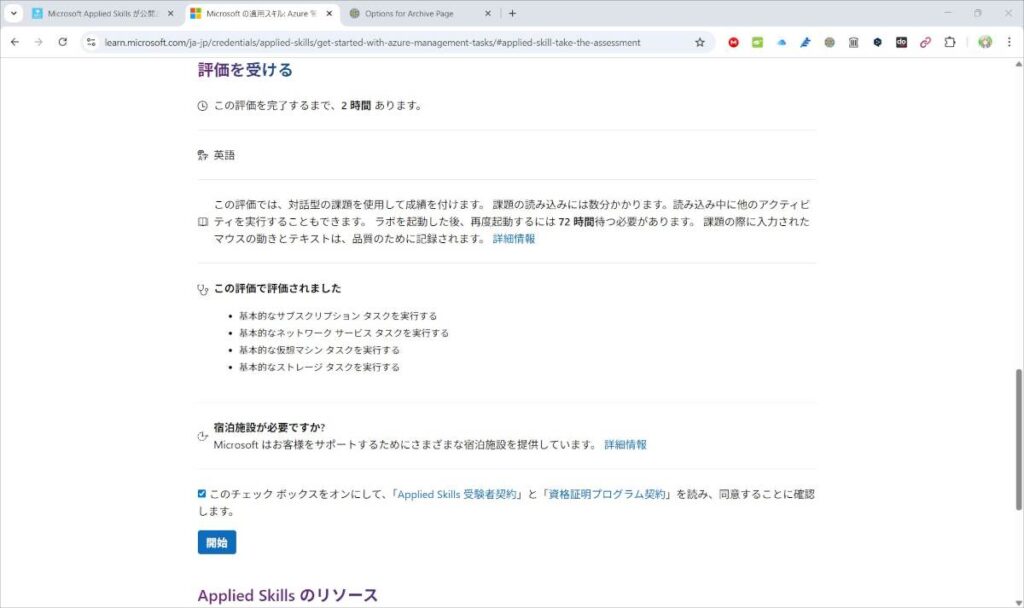Click 基本的な仮想マシン タスクを実行する bullet
The width and height of the screenshot is (1024, 608).
click(x=319, y=350)
